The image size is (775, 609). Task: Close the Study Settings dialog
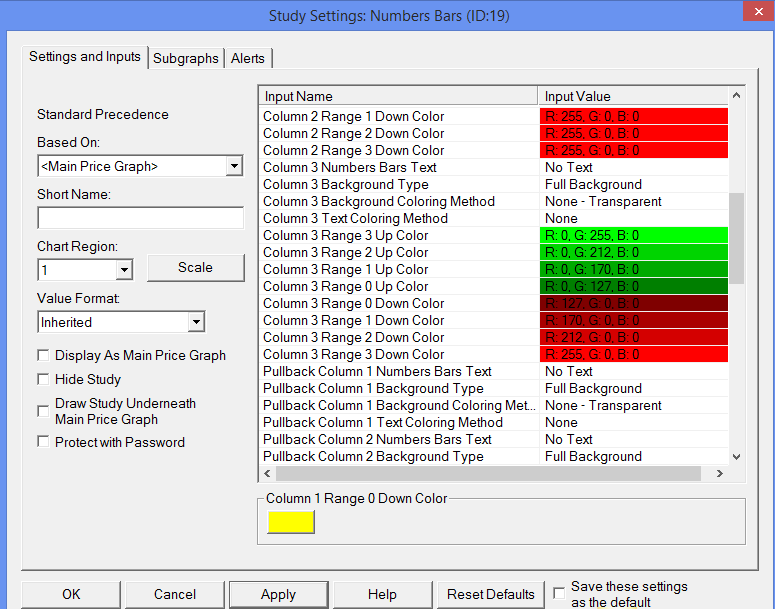click(759, 11)
